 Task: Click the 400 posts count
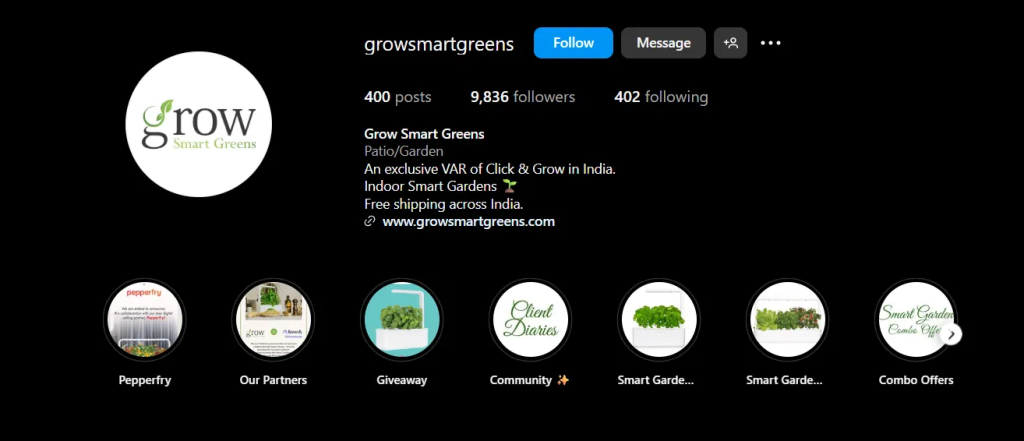398,97
